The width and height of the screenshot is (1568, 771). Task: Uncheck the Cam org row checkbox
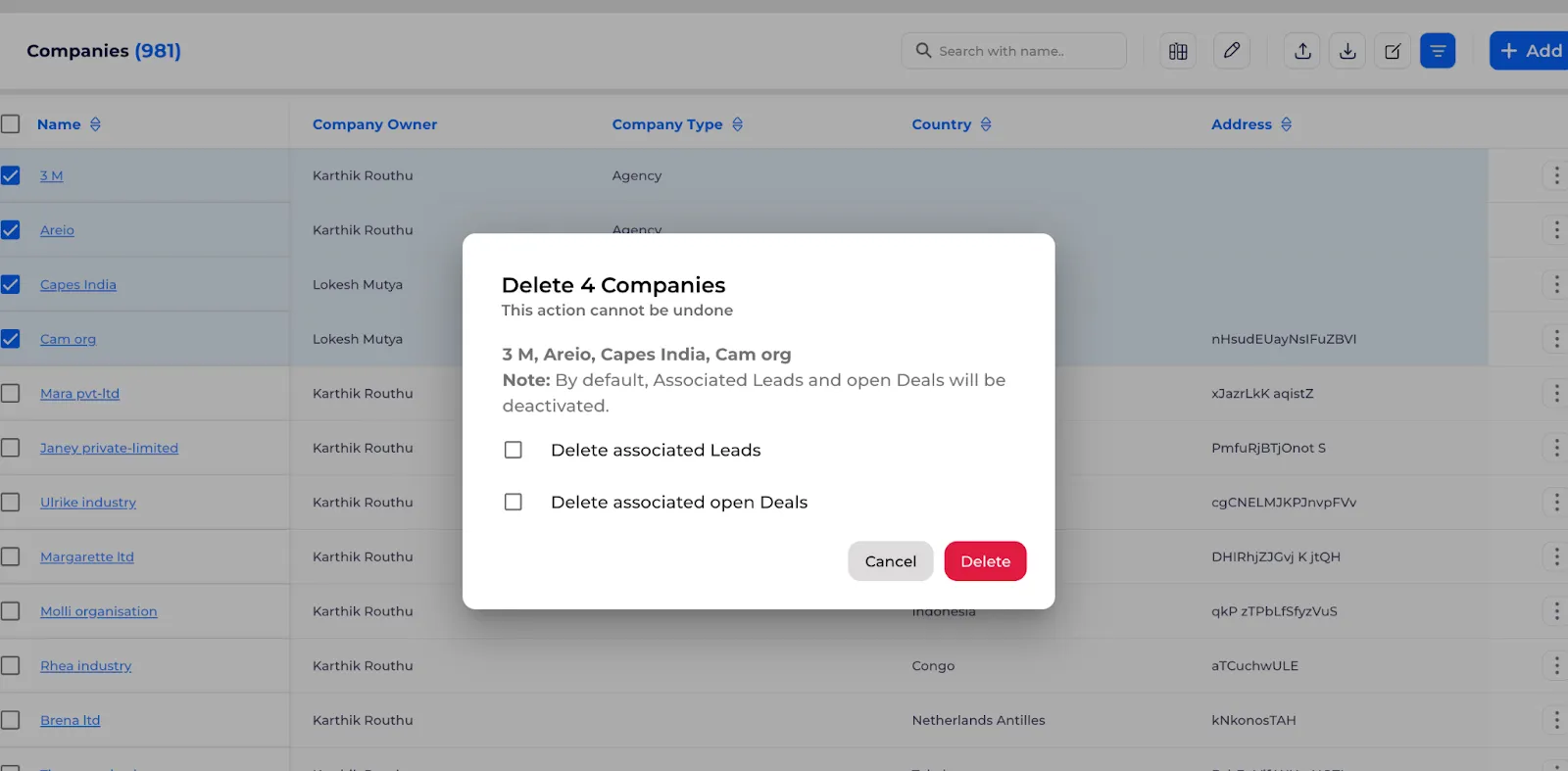pyautogui.click(x=10, y=339)
